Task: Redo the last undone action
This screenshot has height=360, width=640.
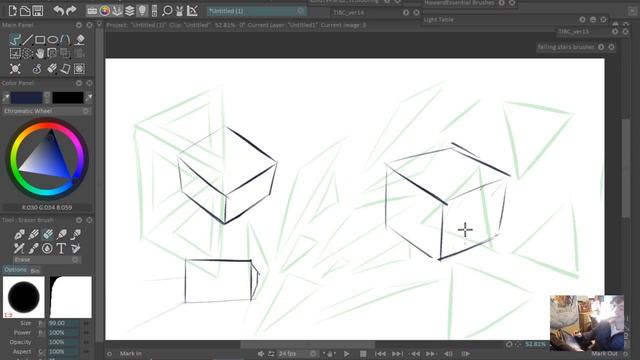Action: point(71,11)
